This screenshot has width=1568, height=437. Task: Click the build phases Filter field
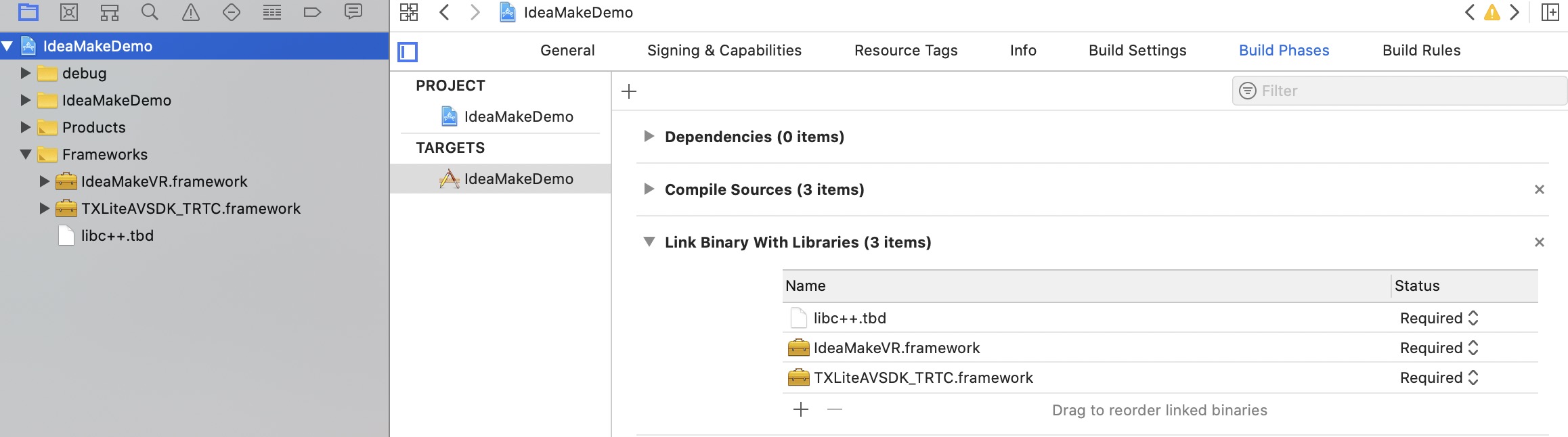[x=1408, y=91]
